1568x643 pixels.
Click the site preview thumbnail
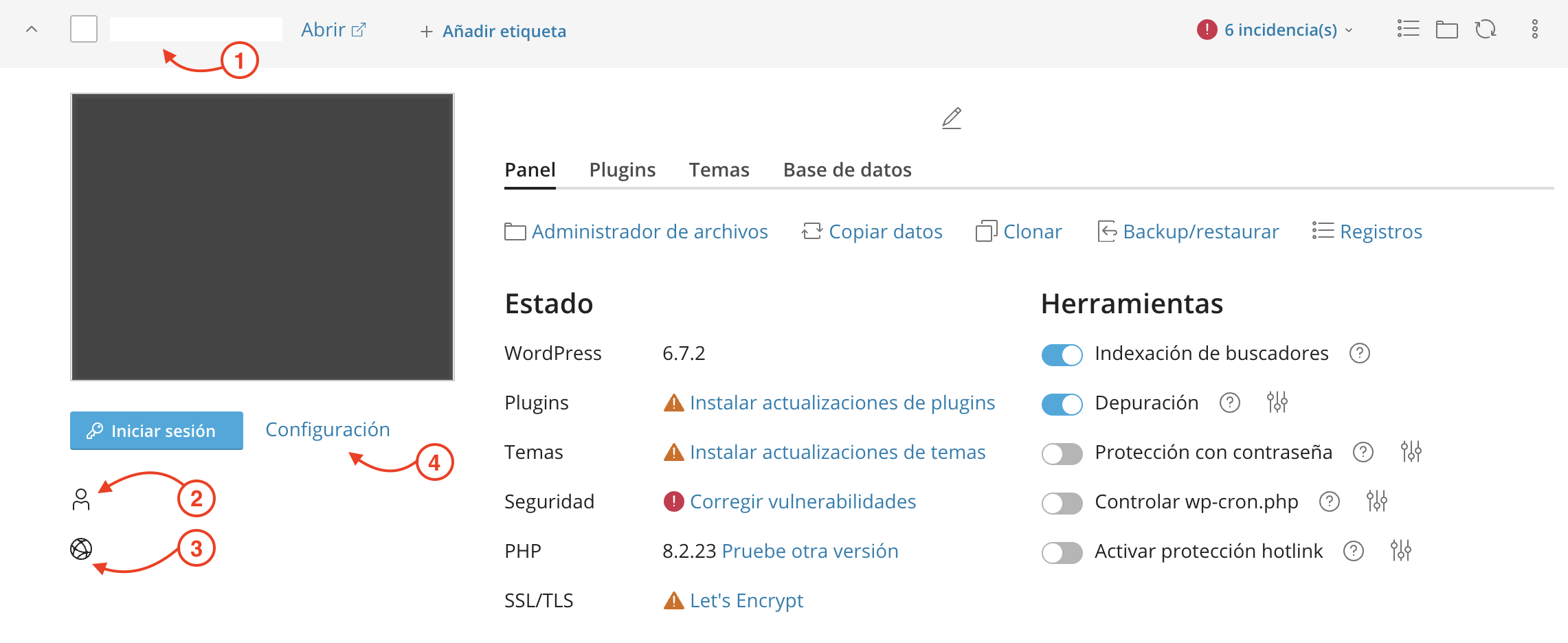tap(262, 237)
